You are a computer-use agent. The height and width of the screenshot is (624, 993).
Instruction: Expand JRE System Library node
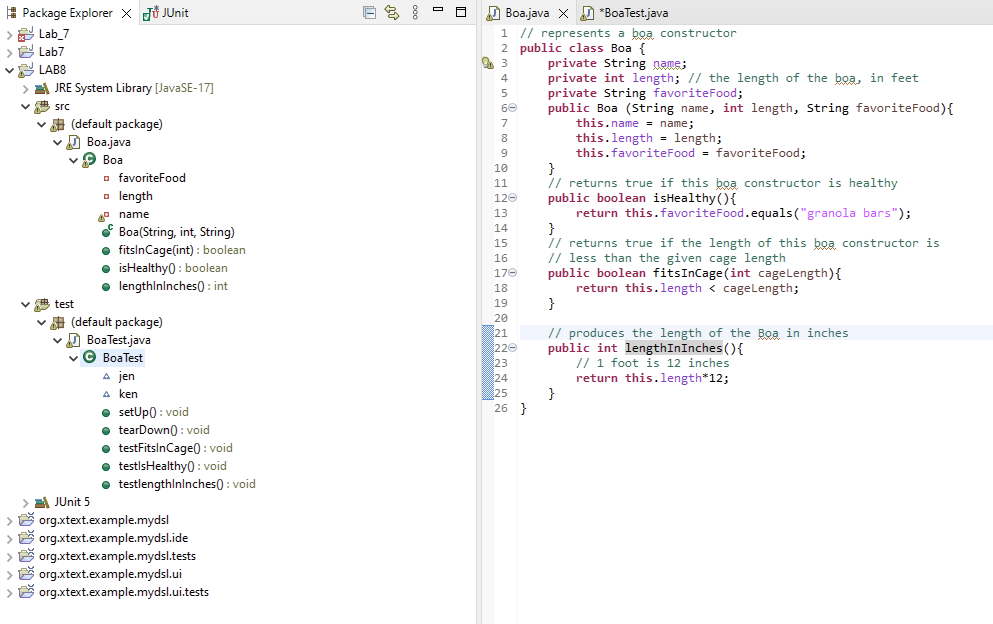[25, 88]
